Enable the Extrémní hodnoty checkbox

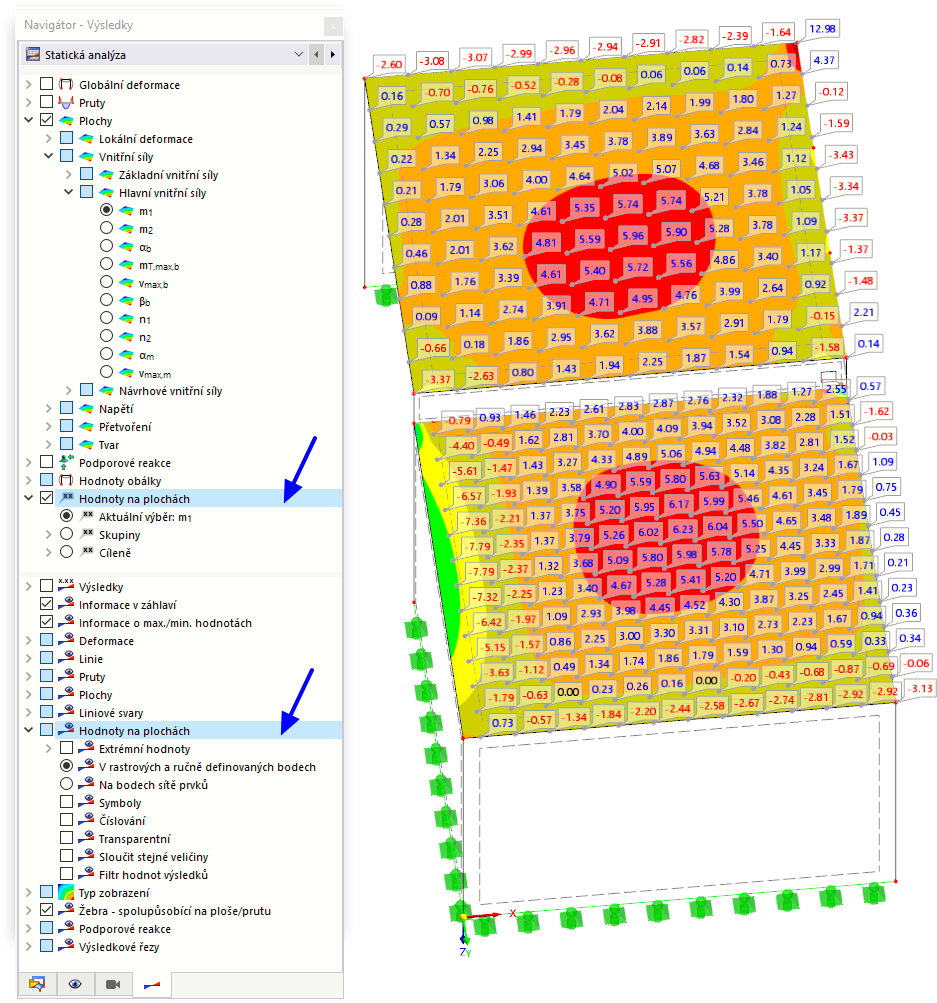click(67, 748)
